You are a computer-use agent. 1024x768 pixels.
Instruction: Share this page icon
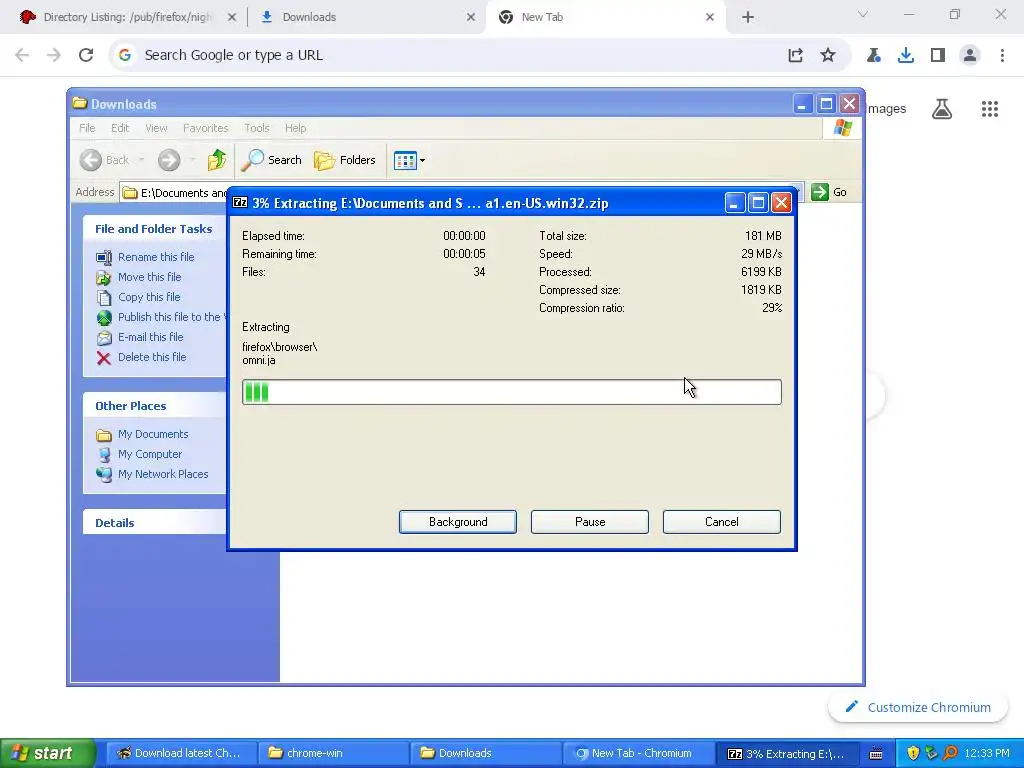(x=795, y=55)
